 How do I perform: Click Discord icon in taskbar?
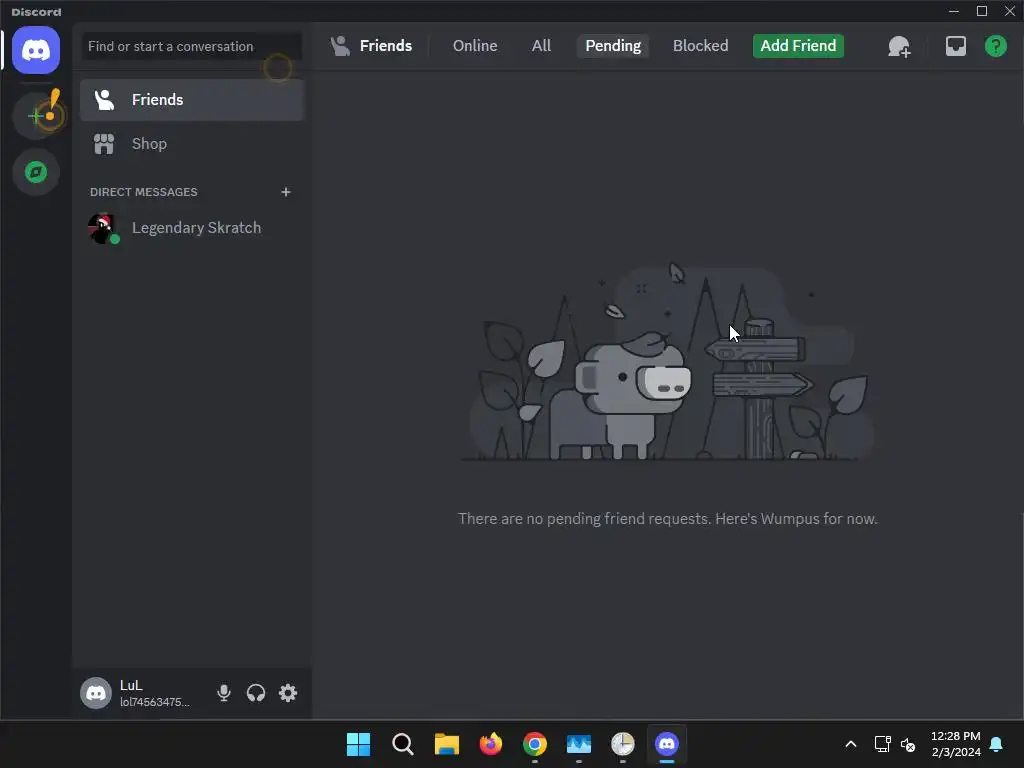(667, 744)
